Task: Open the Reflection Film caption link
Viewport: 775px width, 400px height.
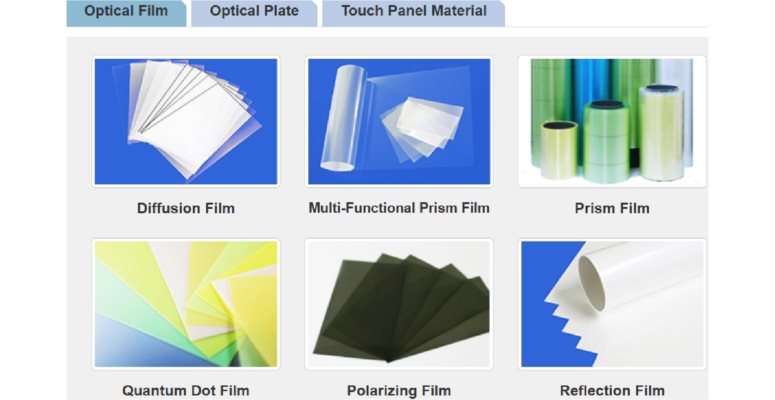Action: pos(612,391)
